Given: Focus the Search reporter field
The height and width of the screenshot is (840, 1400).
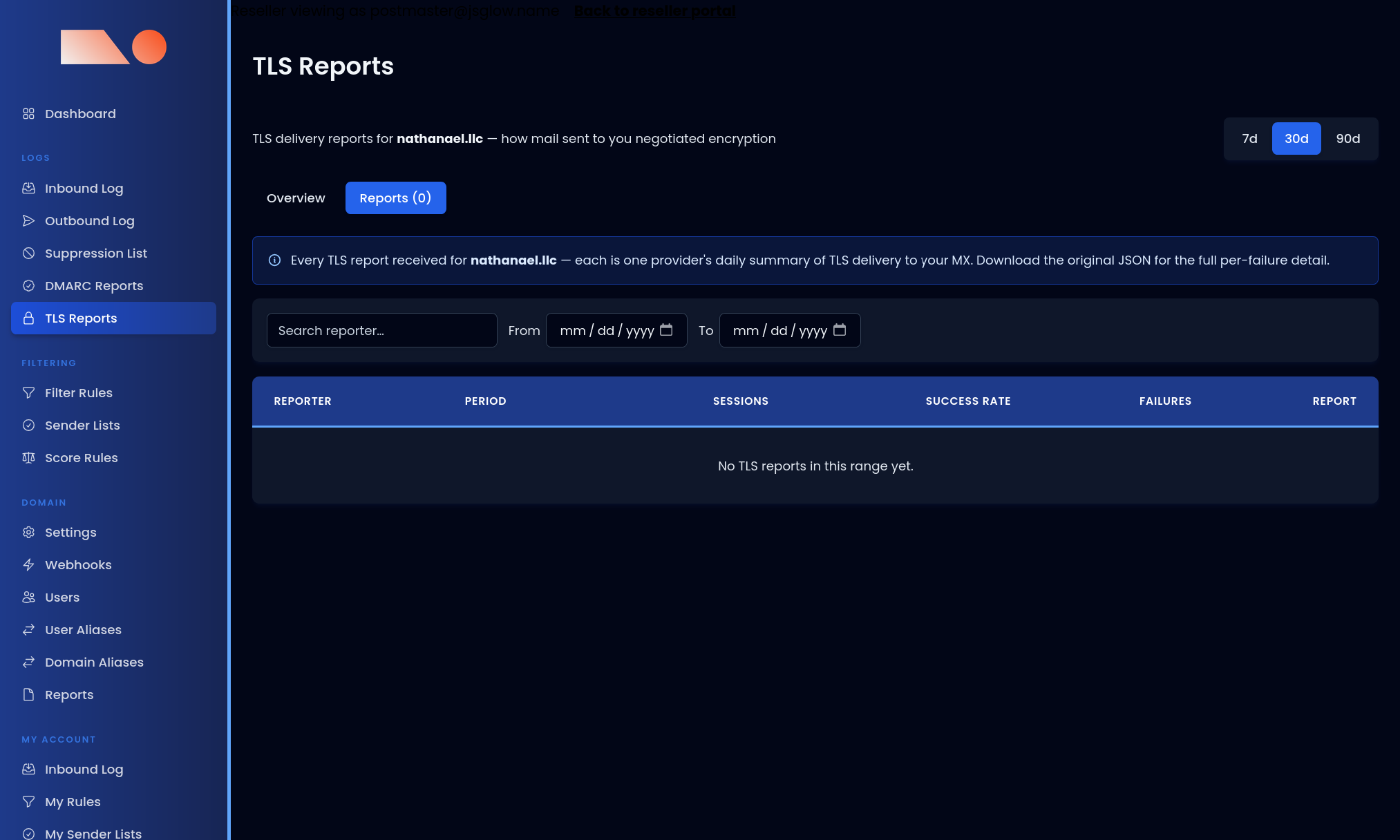Looking at the screenshot, I should [381, 330].
